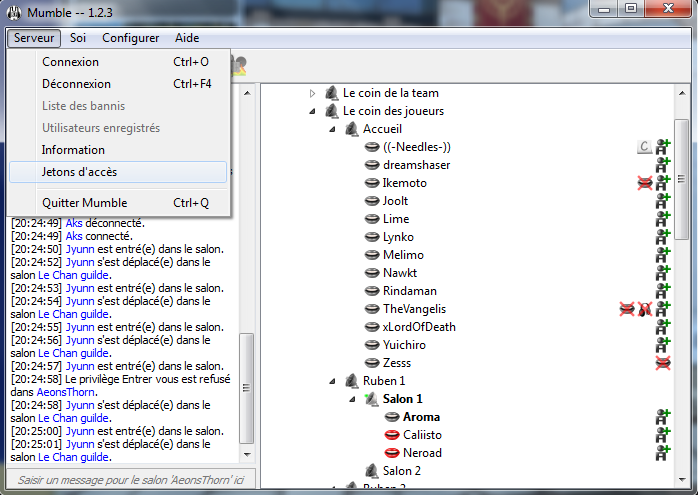Click the Aks link in the Aks déconnecté entry
This screenshot has width=698, height=495.
coord(74,223)
